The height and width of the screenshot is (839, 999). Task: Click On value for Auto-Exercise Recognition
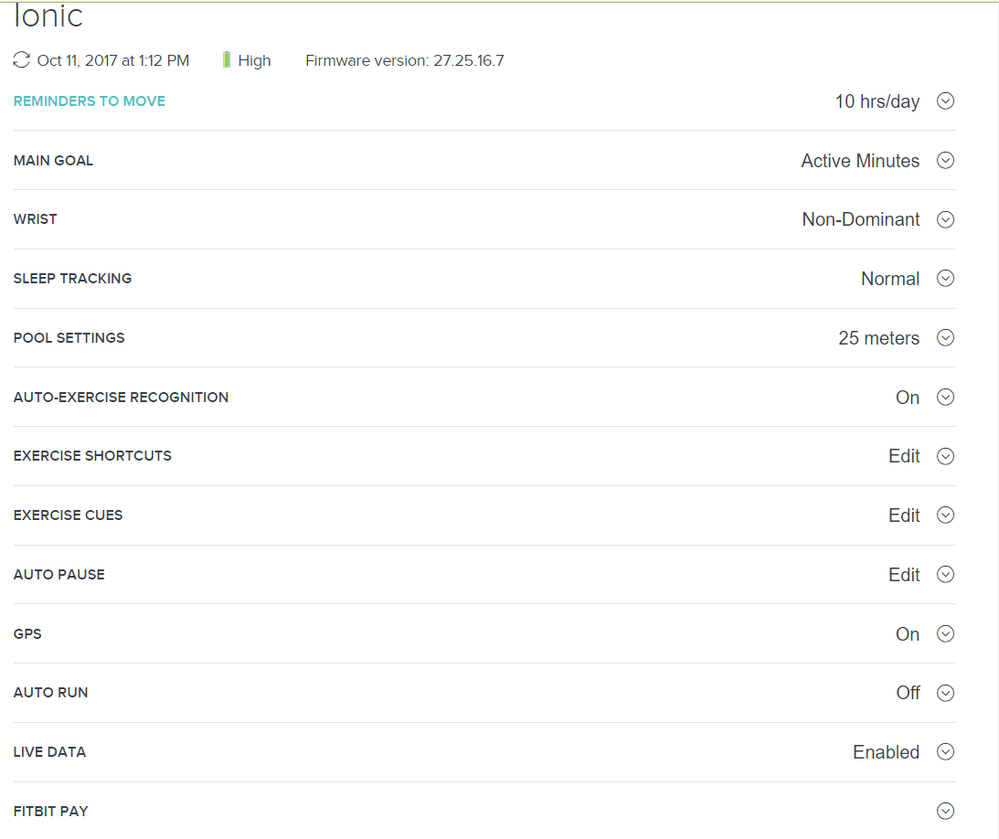907,398
